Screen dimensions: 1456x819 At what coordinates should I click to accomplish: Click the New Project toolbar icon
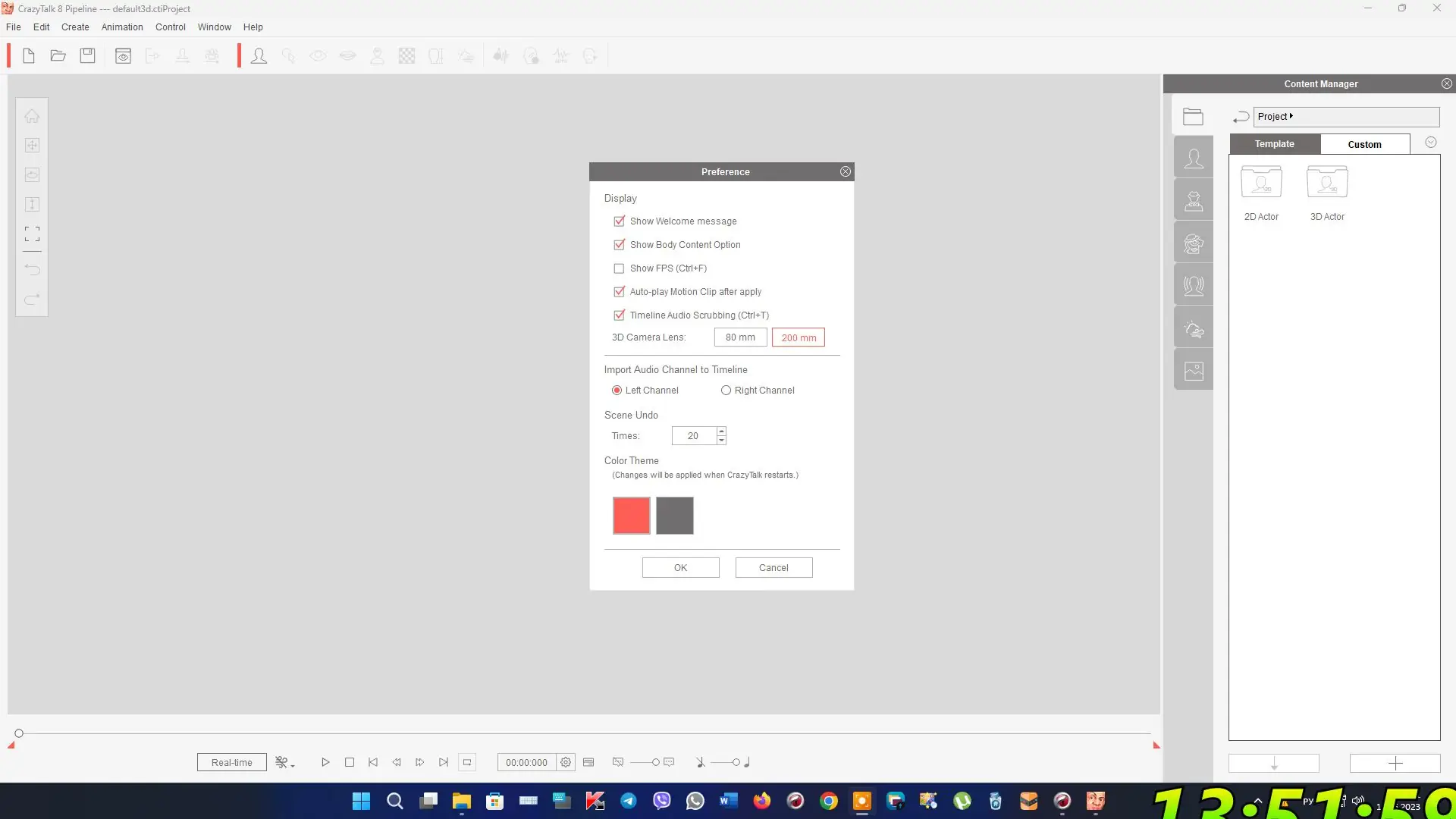click(x=29, y=55)
